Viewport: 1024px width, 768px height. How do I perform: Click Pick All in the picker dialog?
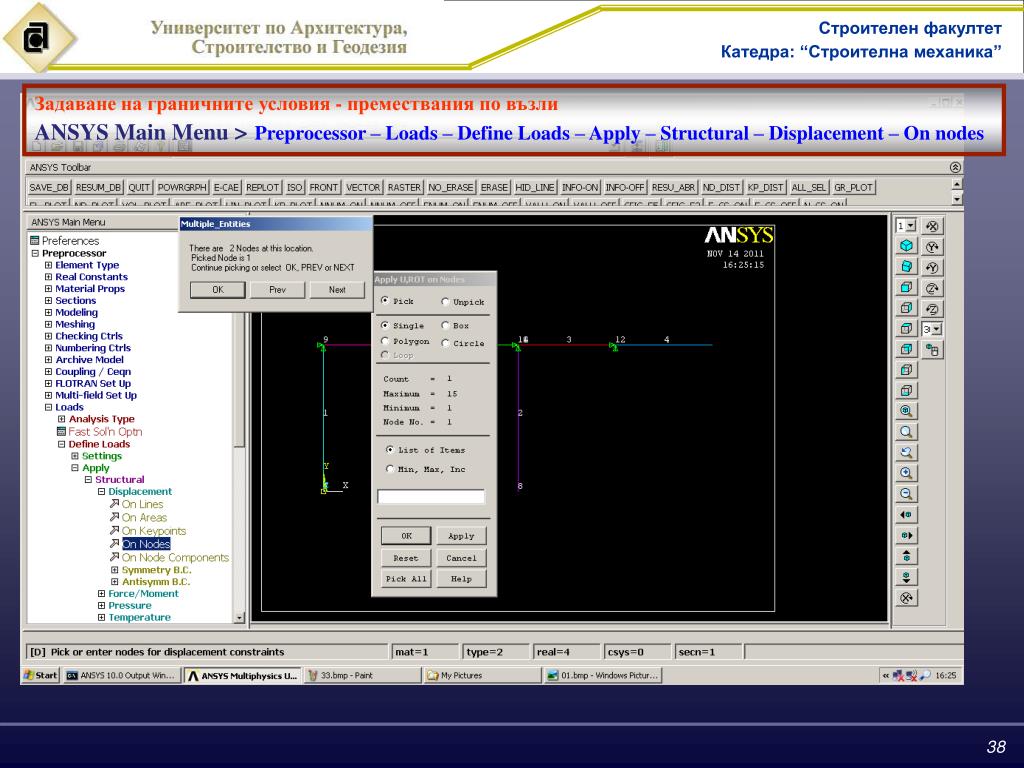406,579
